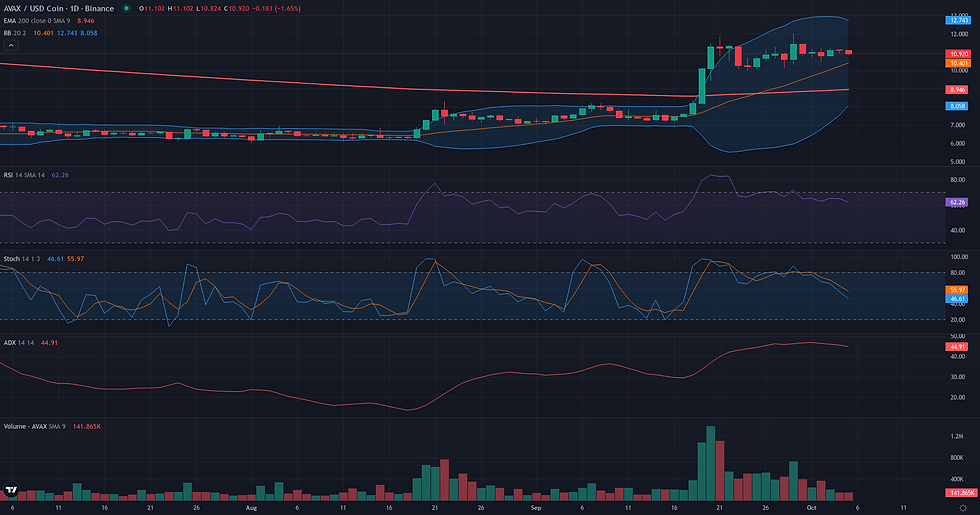Select the RSI 14 SMA 14 legend
980x515 pixels.
pyautogui.click(x=24, y=175)
